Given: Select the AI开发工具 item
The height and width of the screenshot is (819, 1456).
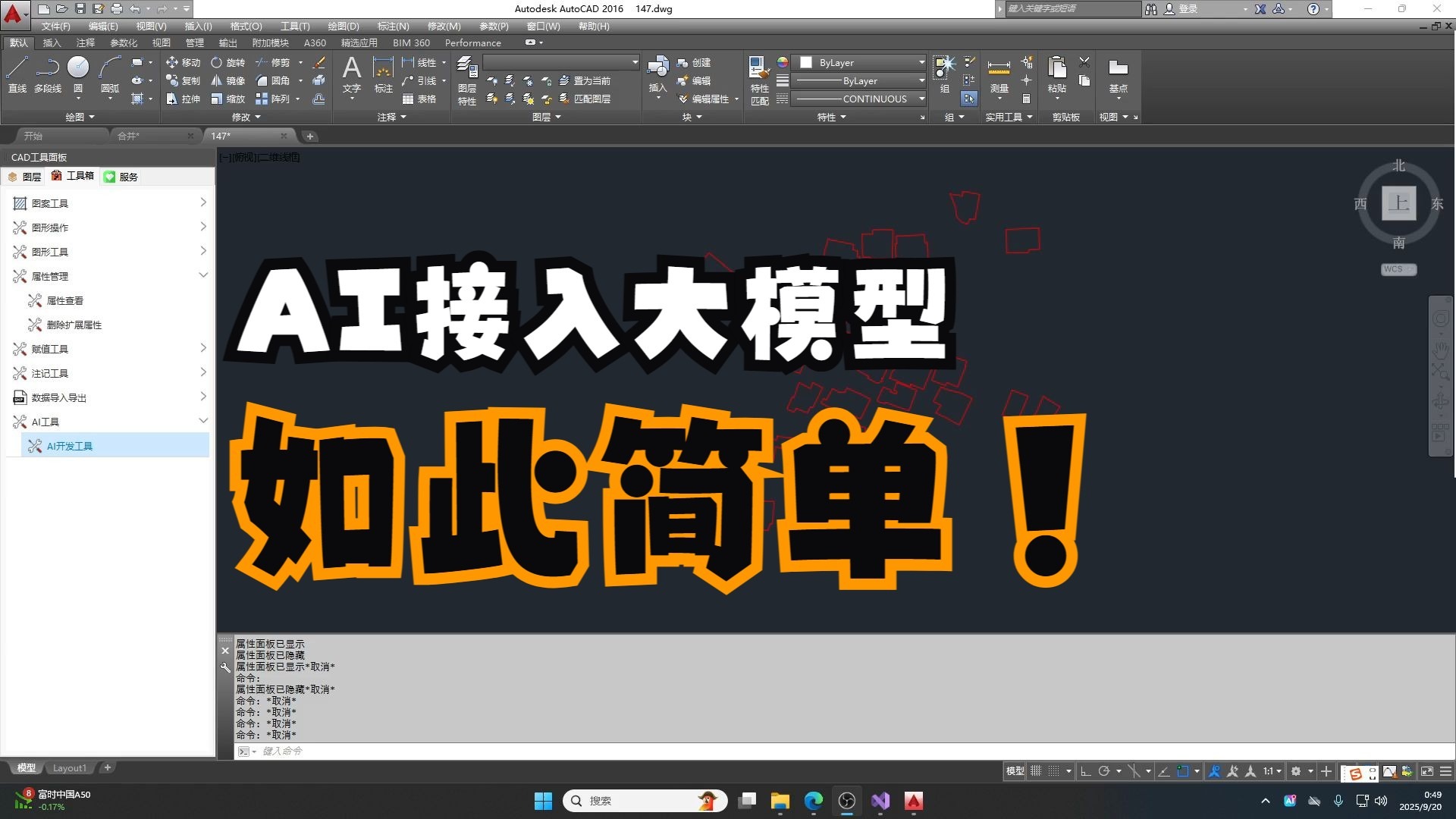Looking at the screenshot, I should tap(70, 446).
